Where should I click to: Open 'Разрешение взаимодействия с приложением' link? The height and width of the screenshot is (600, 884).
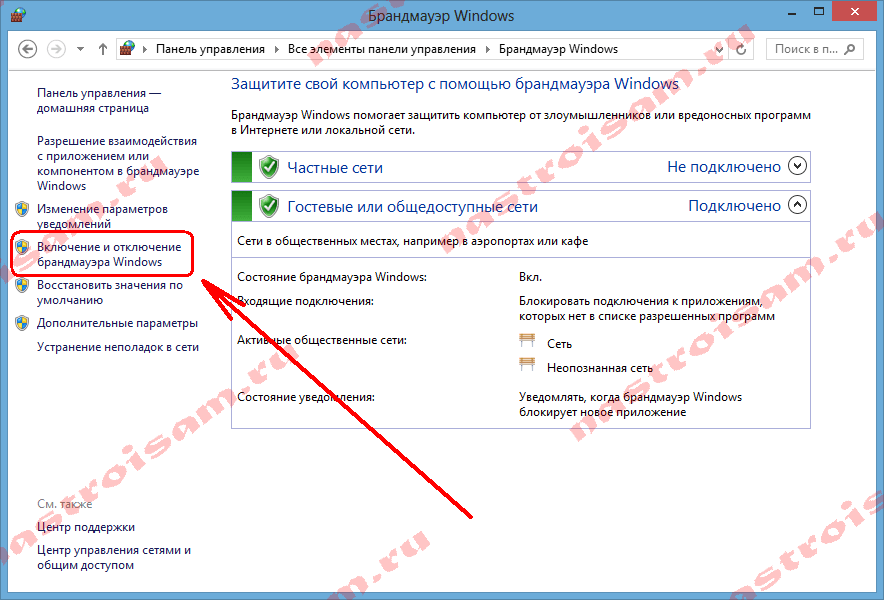pos(118,163)
